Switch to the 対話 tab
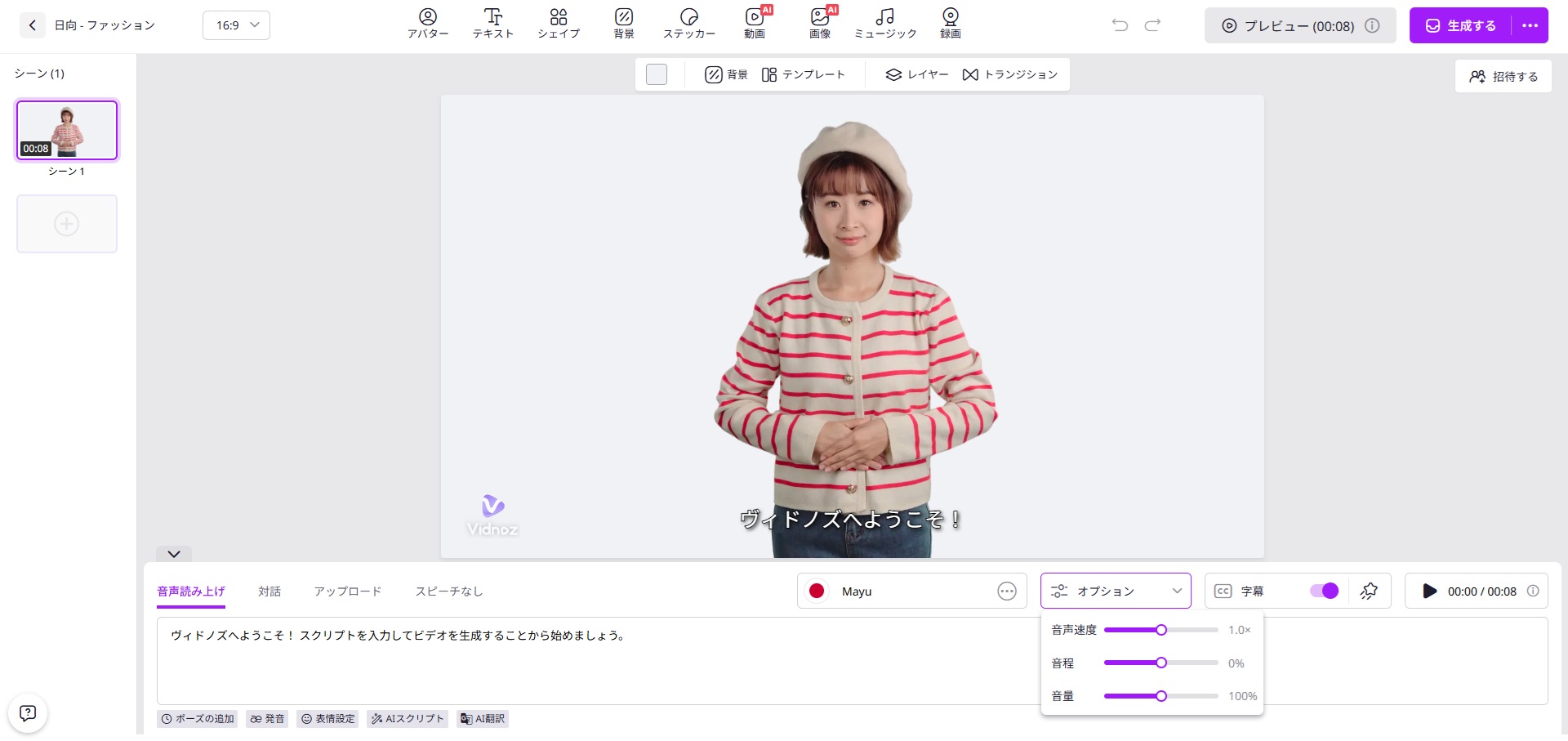 point(269,591)
